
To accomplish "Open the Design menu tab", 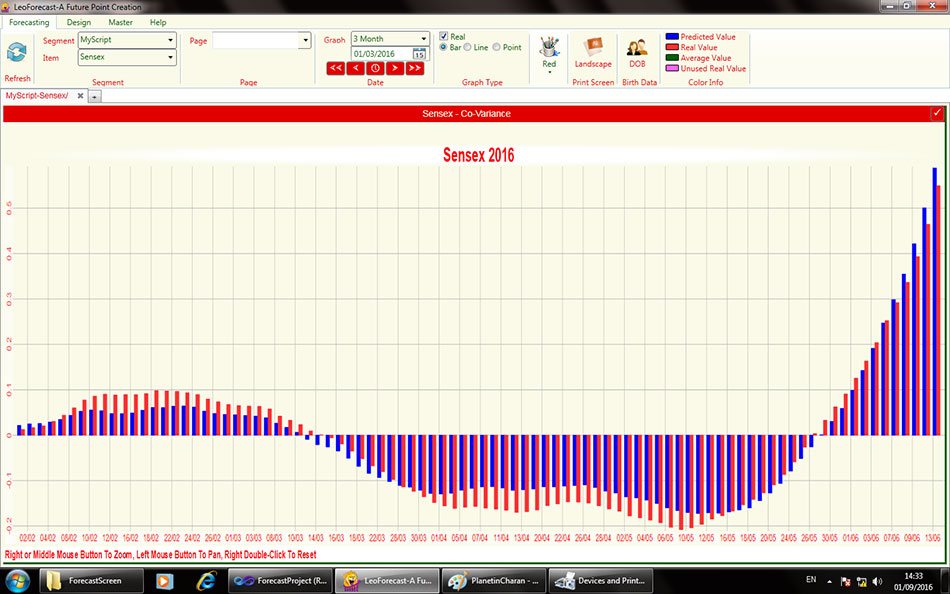I will click(79, 22).
